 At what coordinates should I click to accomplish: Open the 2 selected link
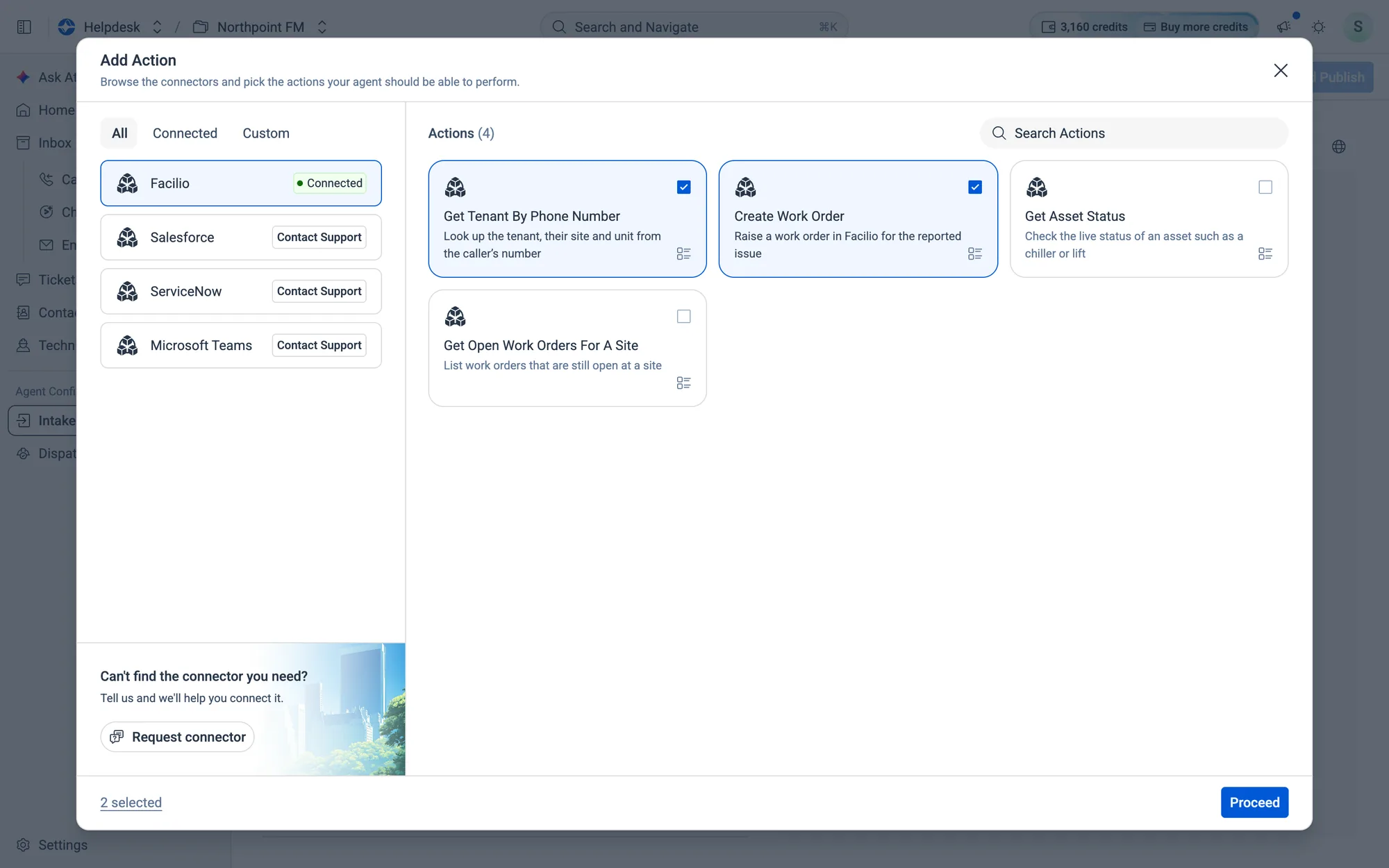click(x=131, y=803)
